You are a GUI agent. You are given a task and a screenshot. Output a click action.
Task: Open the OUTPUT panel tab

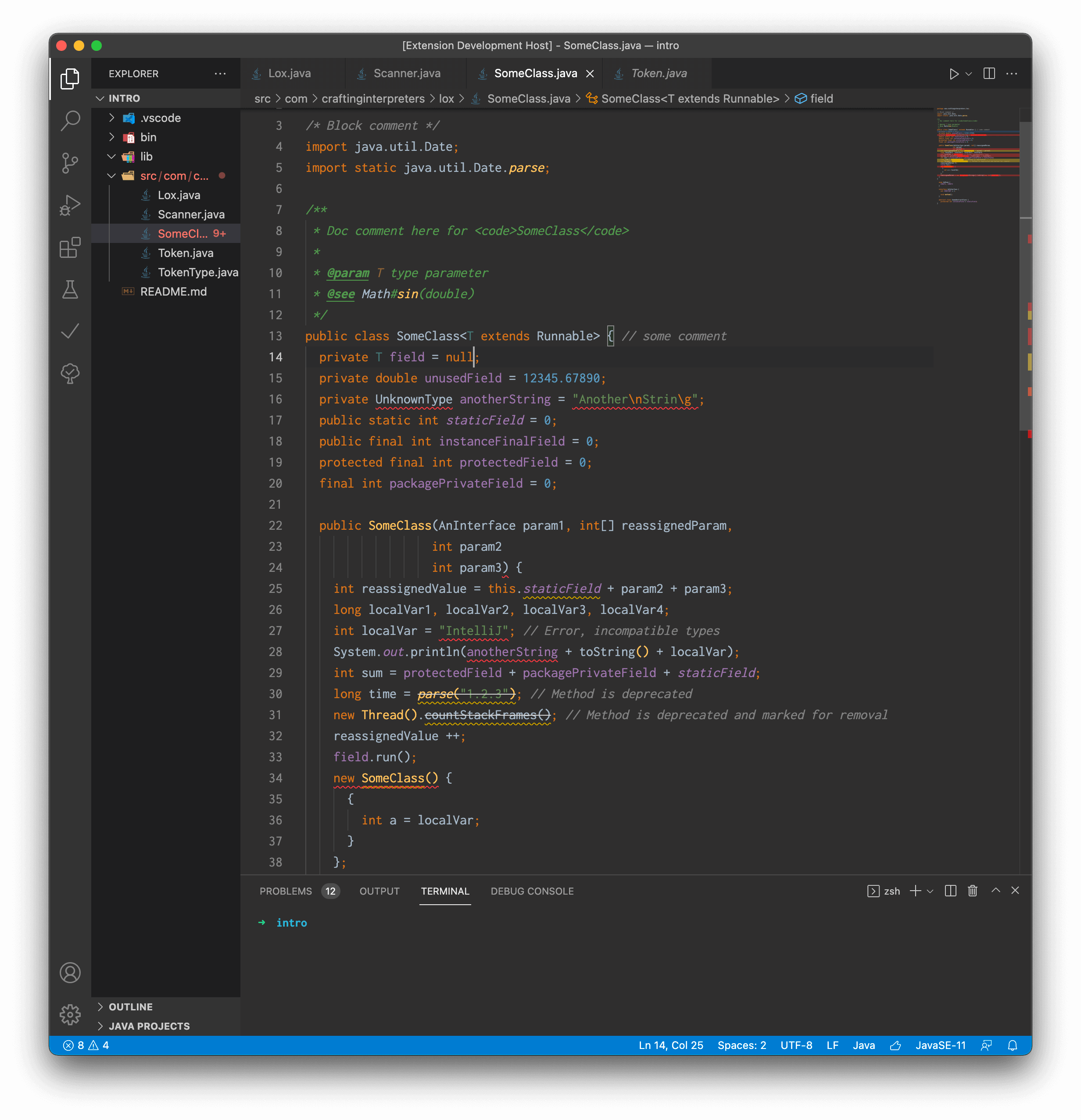coord(379,891)
